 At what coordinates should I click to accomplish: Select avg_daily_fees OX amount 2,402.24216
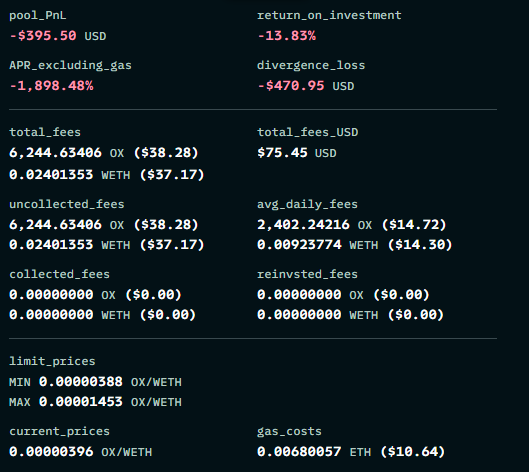click(x=303, y=224)
